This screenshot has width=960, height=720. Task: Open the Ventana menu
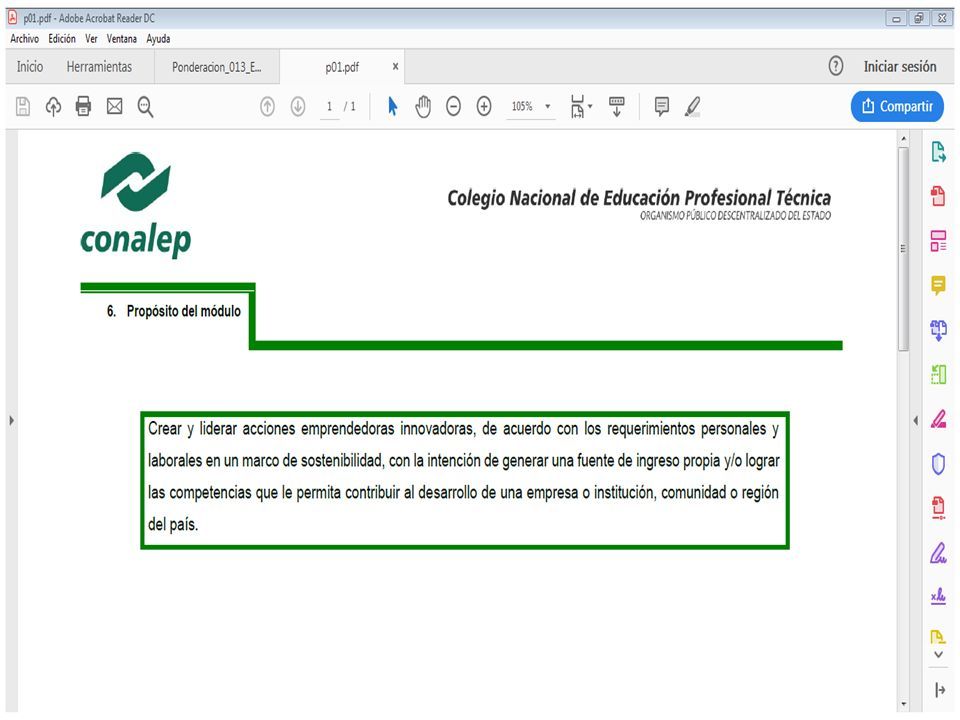[122, 39]
